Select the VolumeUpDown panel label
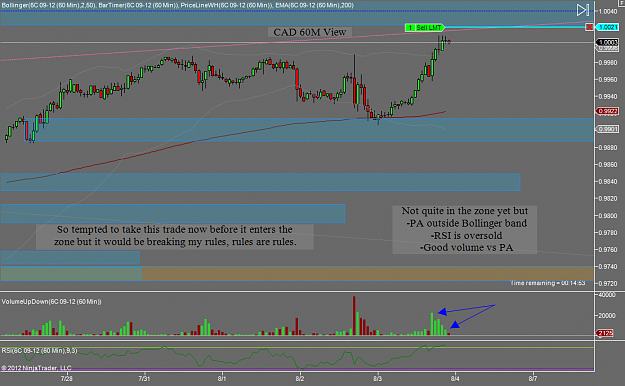This screenshot has width=625, height=386. [x=51, y=302]
